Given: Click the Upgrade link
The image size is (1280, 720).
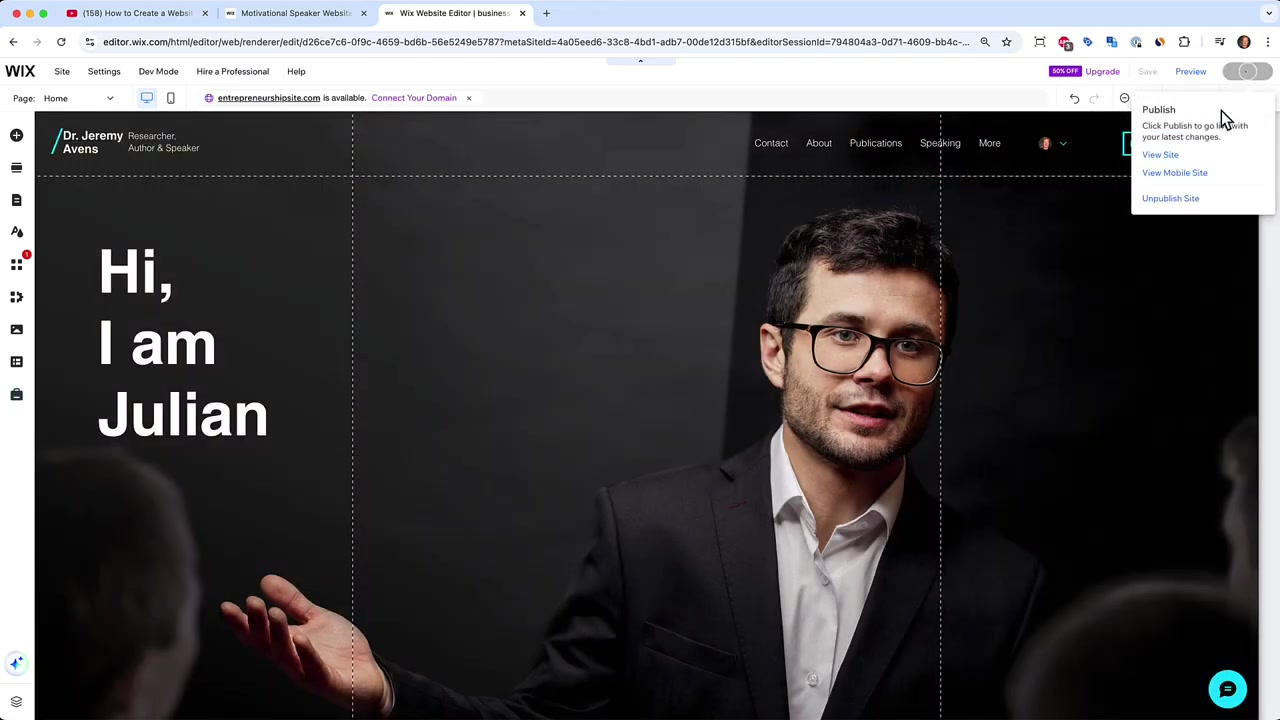Looking at the screenshot, I should (x=1102, y=71).
